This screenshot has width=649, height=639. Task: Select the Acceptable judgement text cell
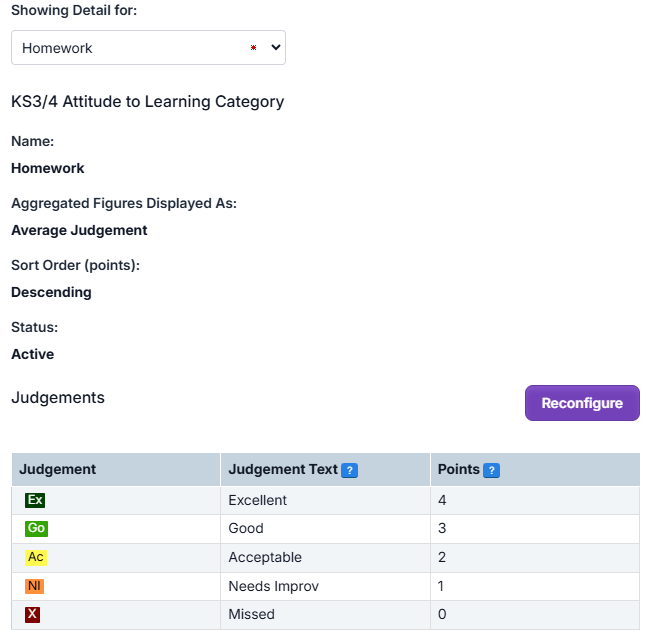coord(265,557)
